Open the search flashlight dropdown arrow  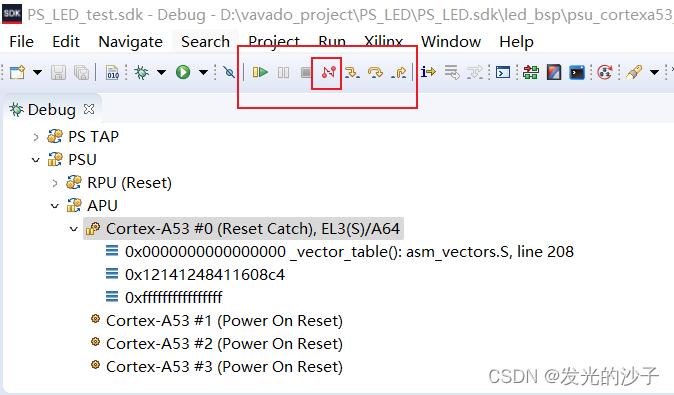(654, 72)
